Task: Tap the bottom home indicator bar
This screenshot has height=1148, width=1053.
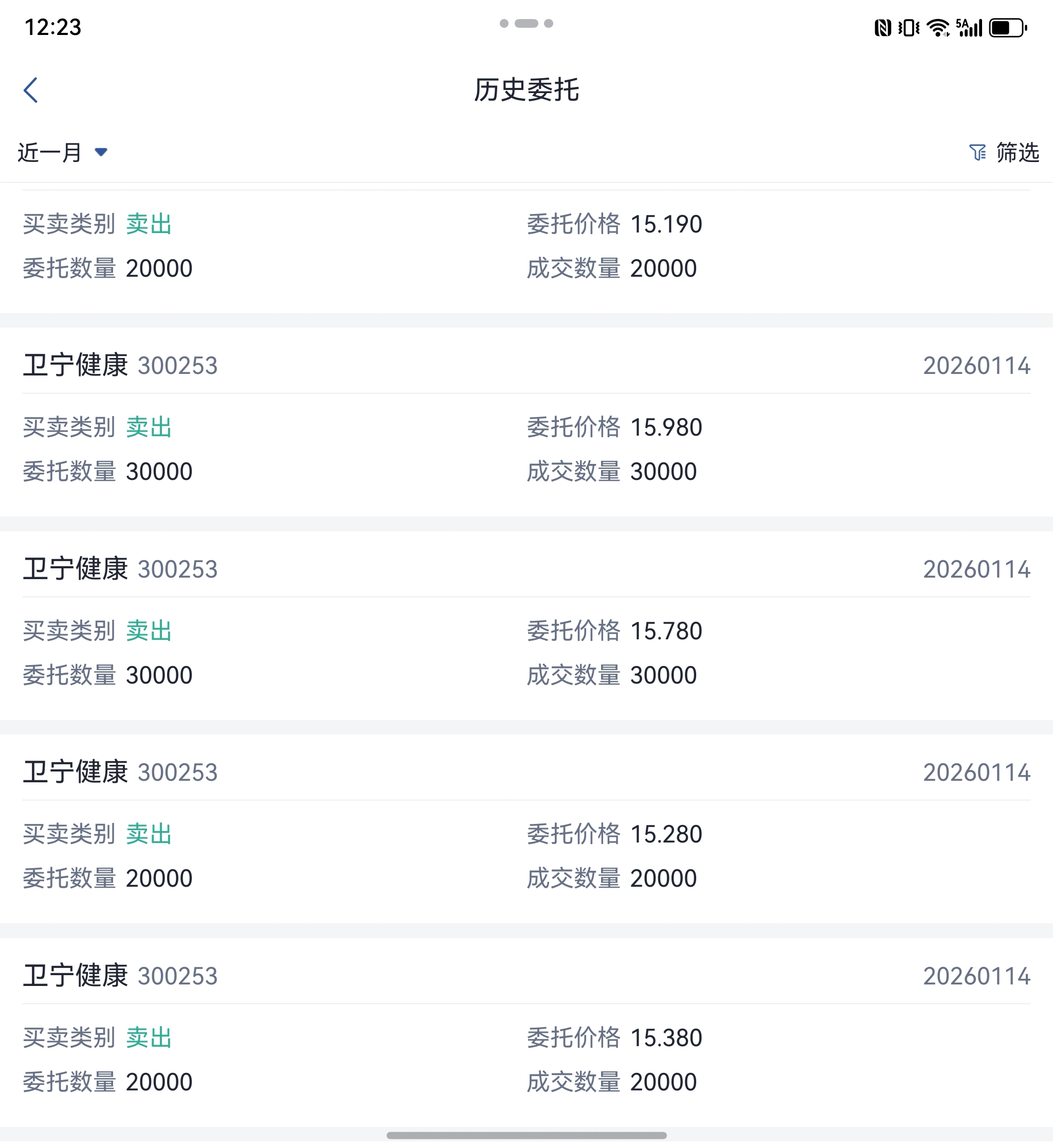Action: pos(526,1136)
